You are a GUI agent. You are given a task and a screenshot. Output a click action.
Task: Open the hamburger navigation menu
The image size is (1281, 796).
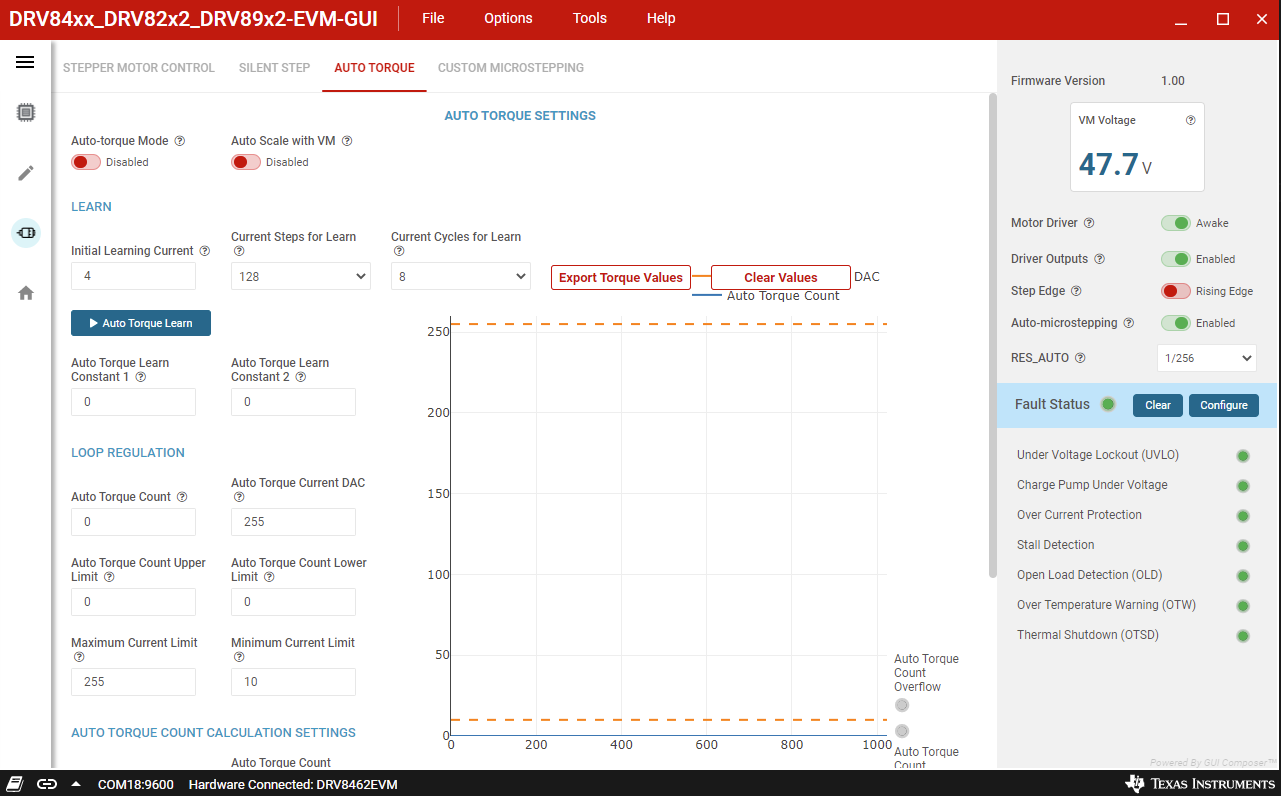point(25,62)
